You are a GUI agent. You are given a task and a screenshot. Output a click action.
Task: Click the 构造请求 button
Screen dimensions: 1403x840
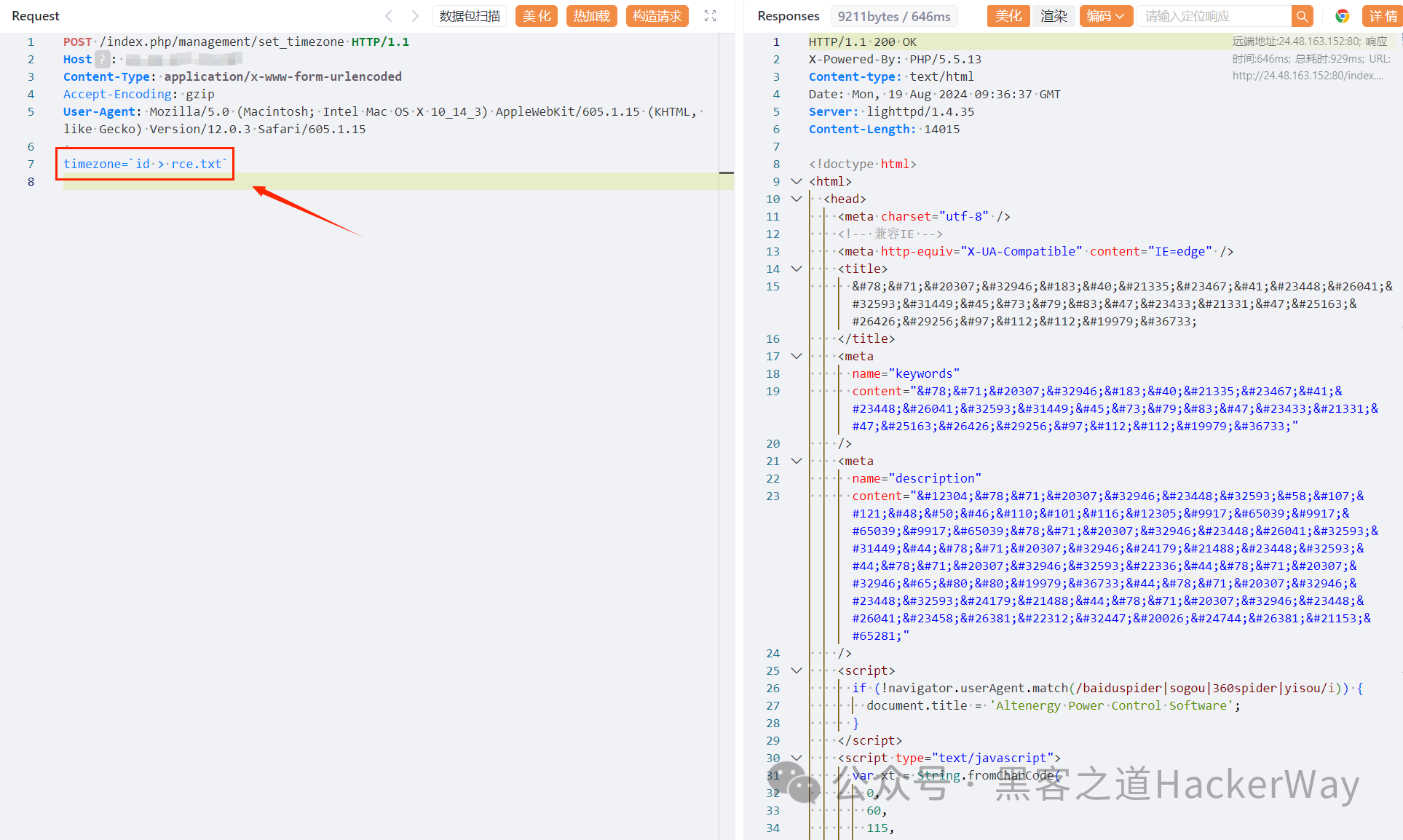click(657, 16)
